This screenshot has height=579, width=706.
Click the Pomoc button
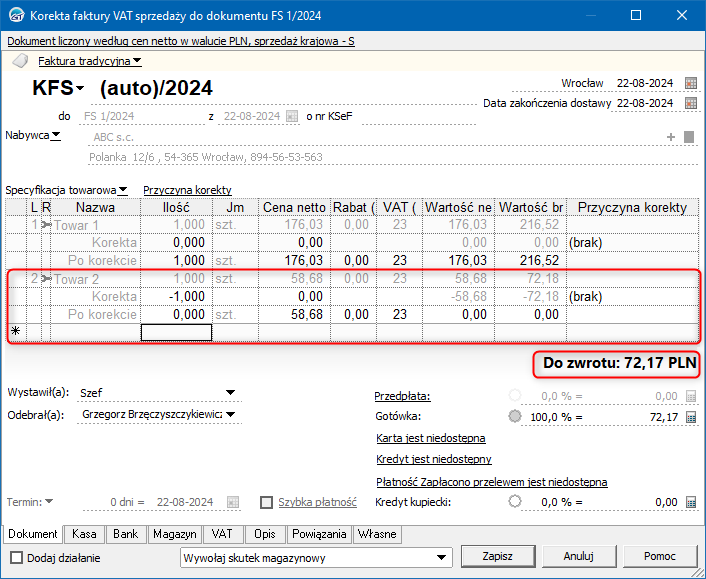(x=660, y=556)
